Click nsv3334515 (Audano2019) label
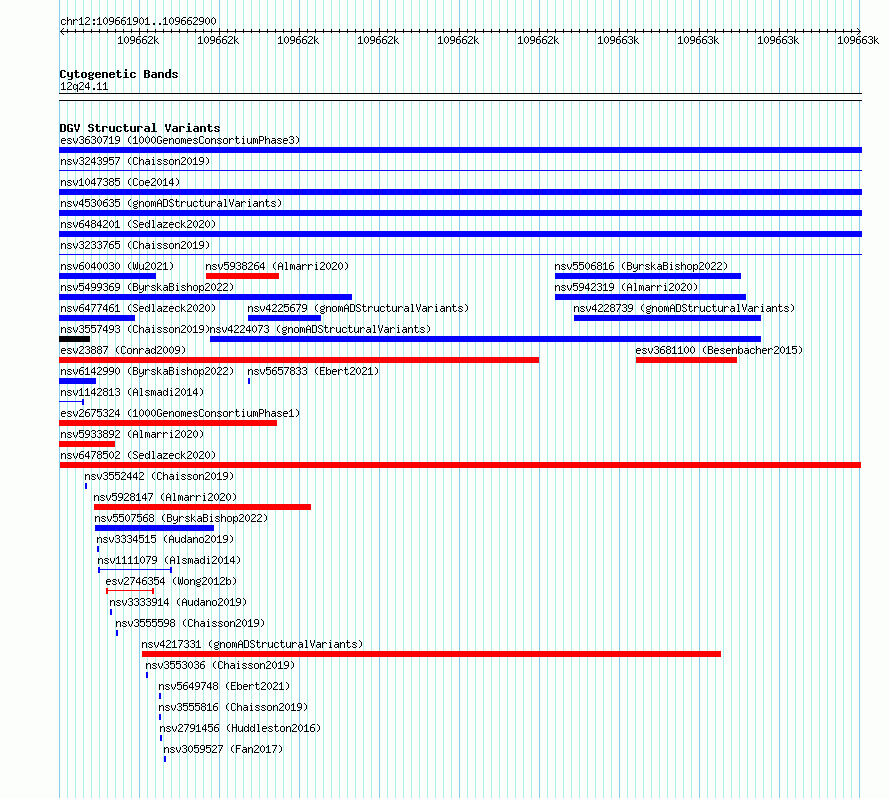890x798 pixels. [x=165, y=539]
